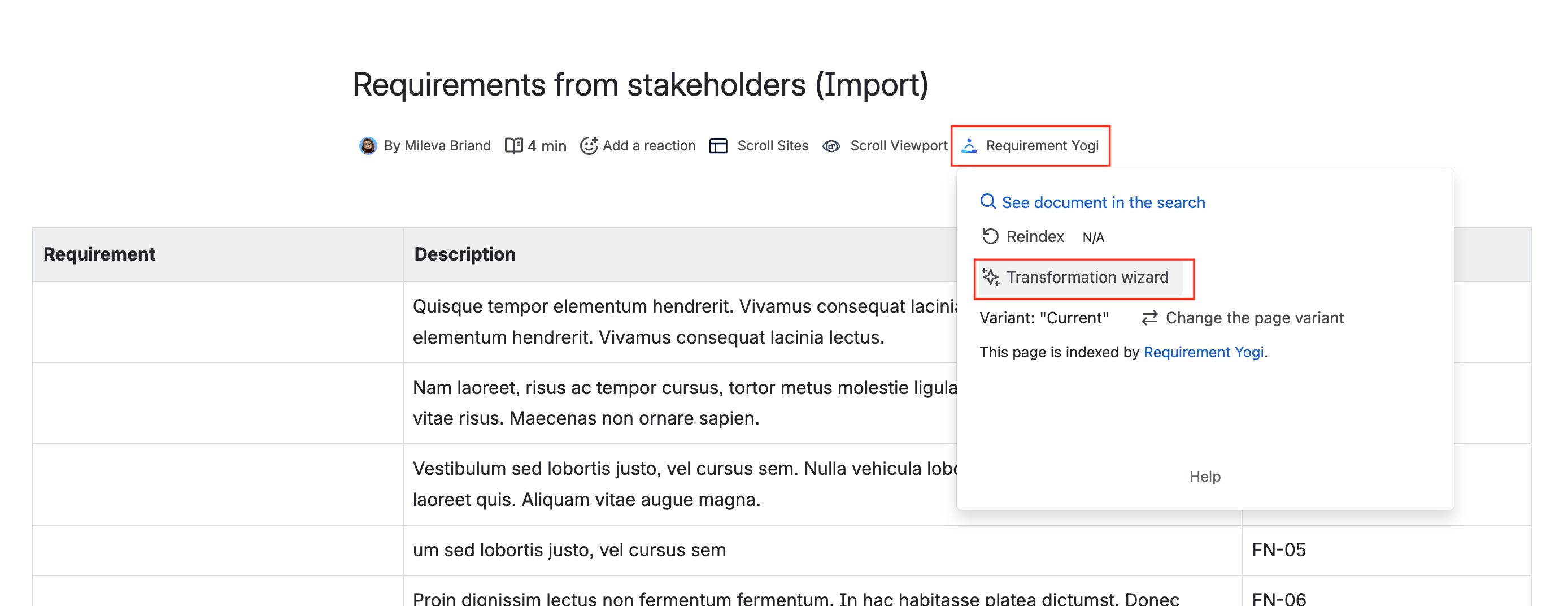Open the Requirement Yogi byline dropdown
Screen dimensions: 1568x606
point(1042,145)
